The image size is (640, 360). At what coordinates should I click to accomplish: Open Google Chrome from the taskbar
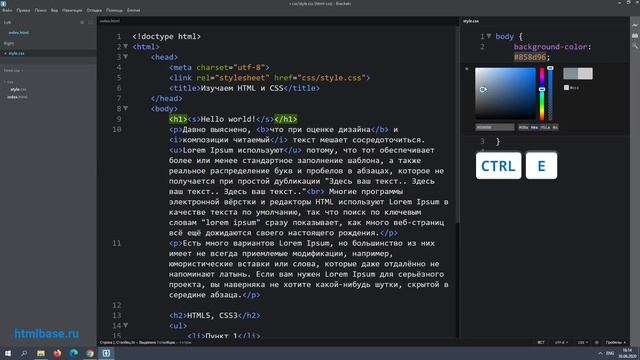pos(90,353)
